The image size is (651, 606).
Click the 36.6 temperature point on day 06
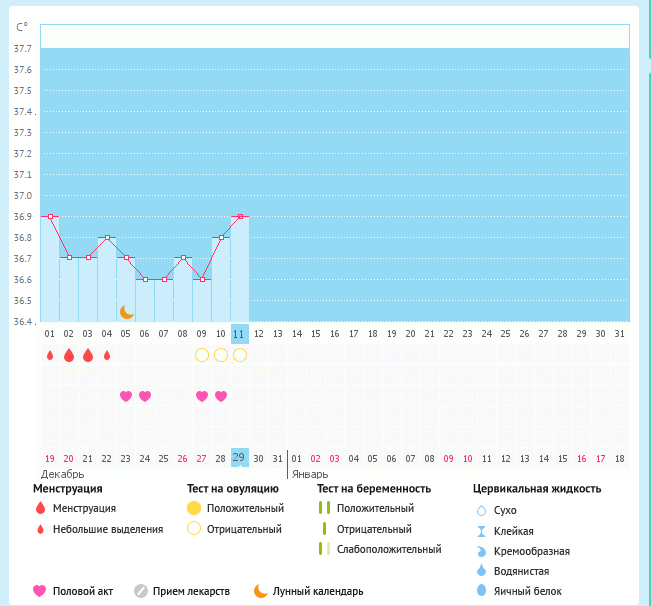coord(145,280)
